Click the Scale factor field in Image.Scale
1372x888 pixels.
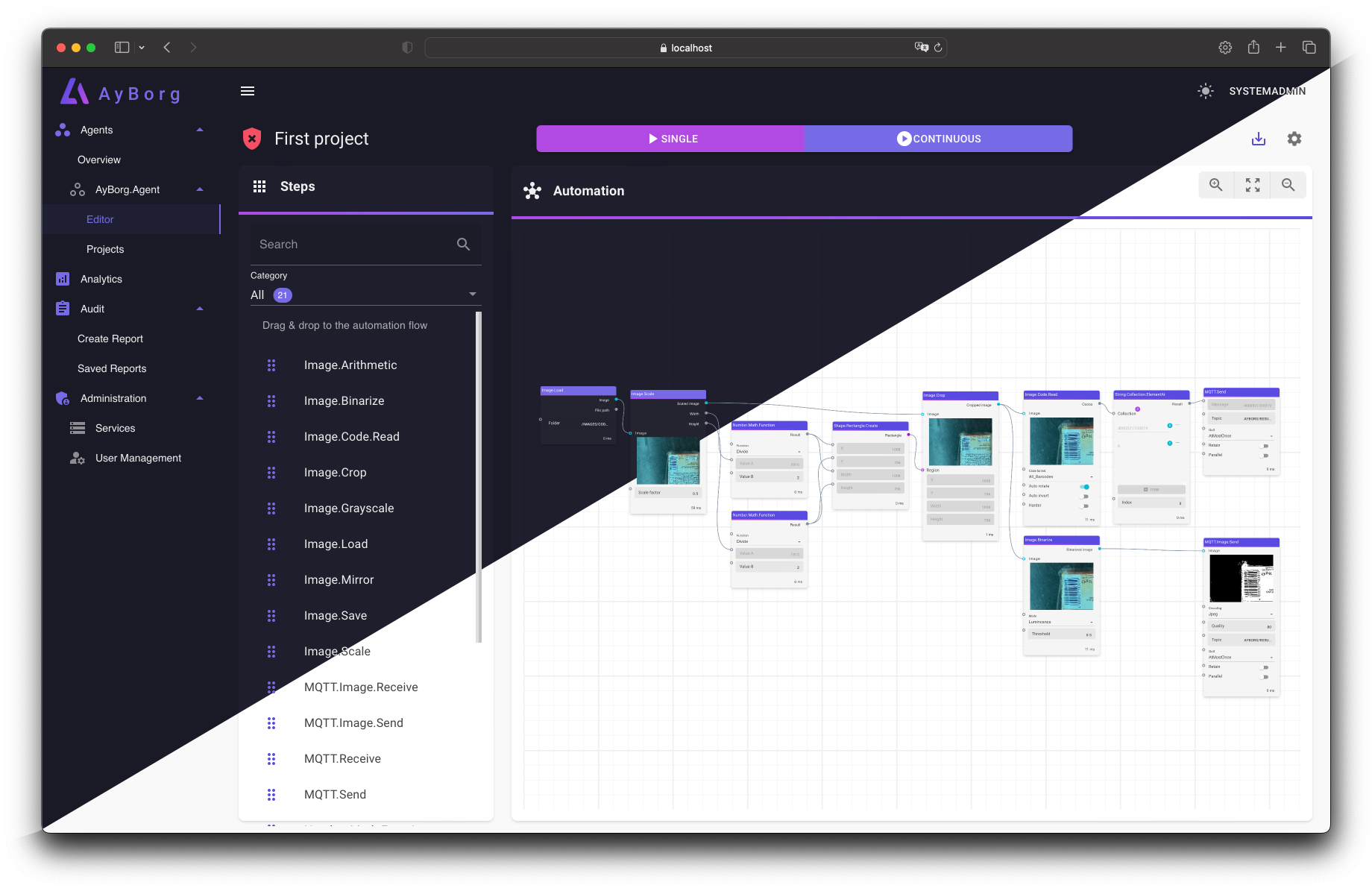point(667,493)
